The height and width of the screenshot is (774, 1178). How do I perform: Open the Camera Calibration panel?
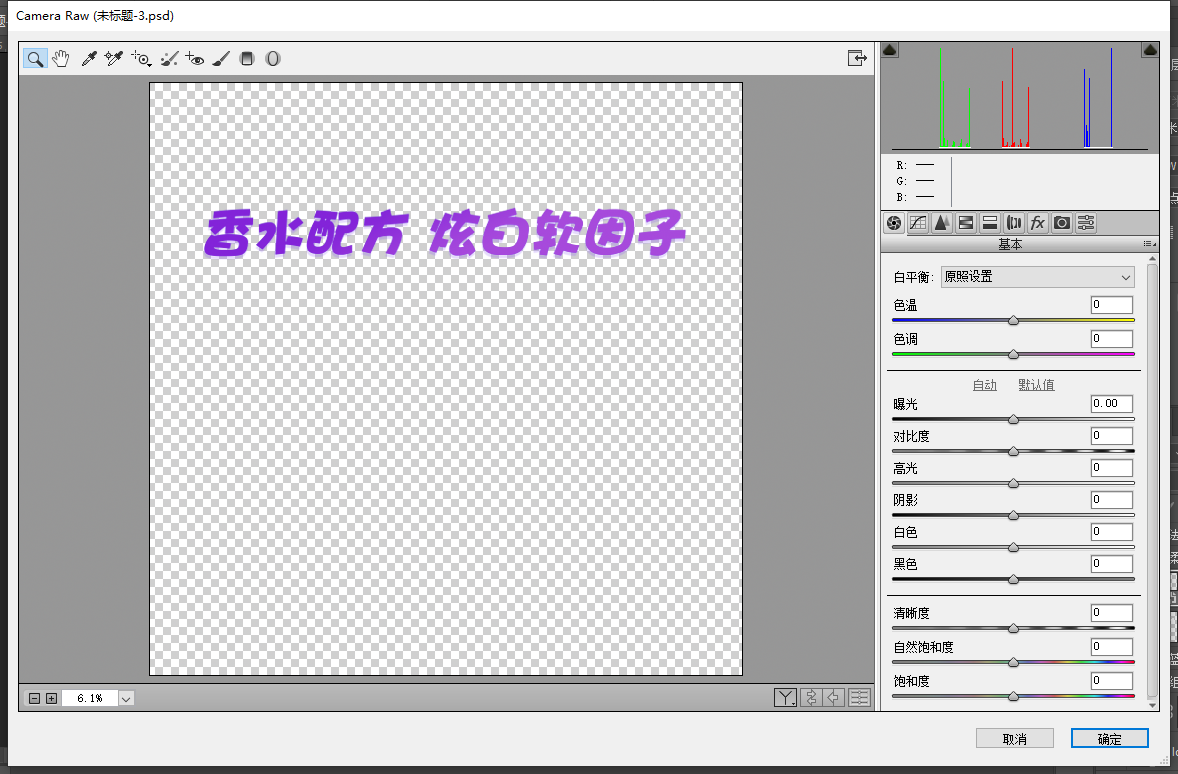click(x=1061, y=223)
